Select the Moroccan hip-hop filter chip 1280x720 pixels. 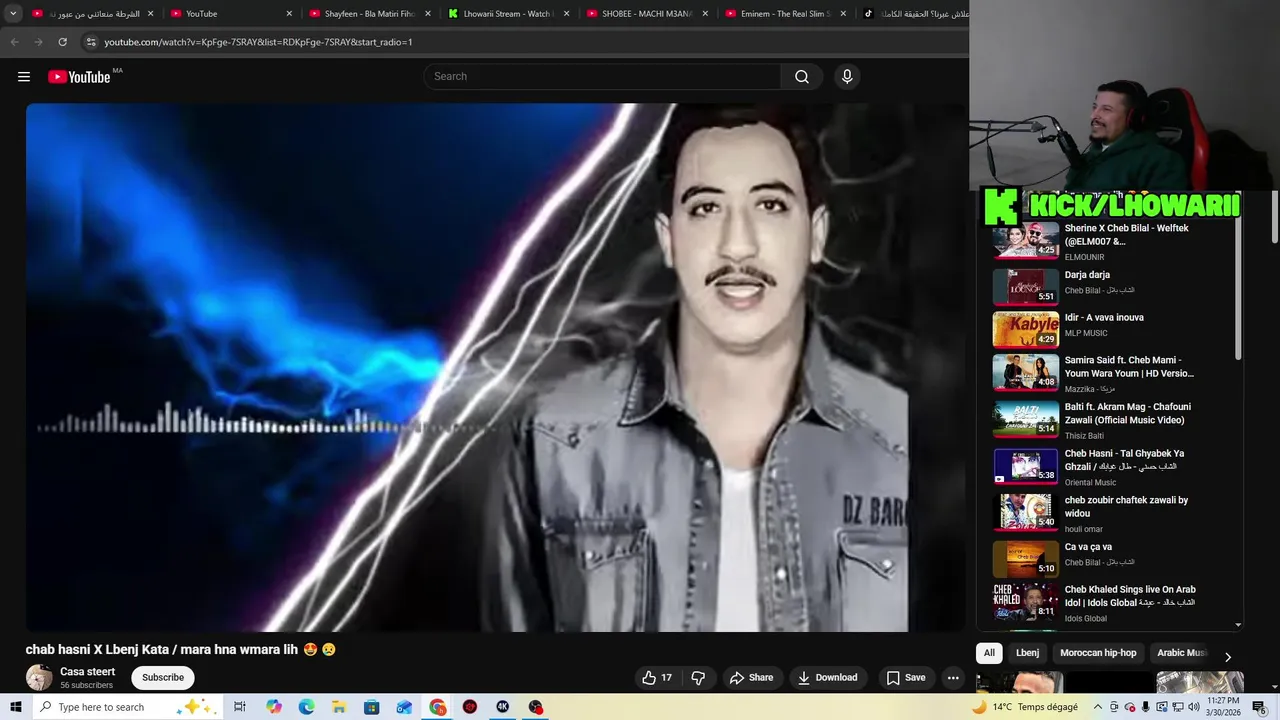1098,653
